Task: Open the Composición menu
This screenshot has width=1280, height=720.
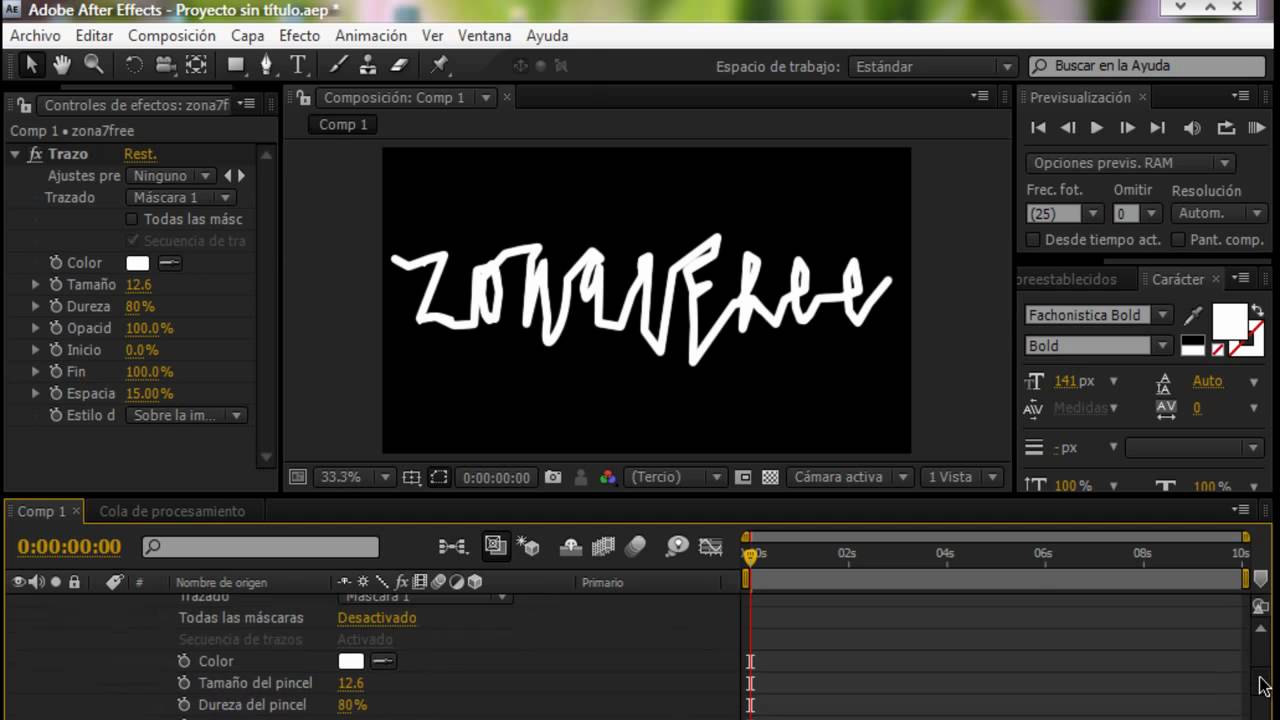Action: click(172, 35)
